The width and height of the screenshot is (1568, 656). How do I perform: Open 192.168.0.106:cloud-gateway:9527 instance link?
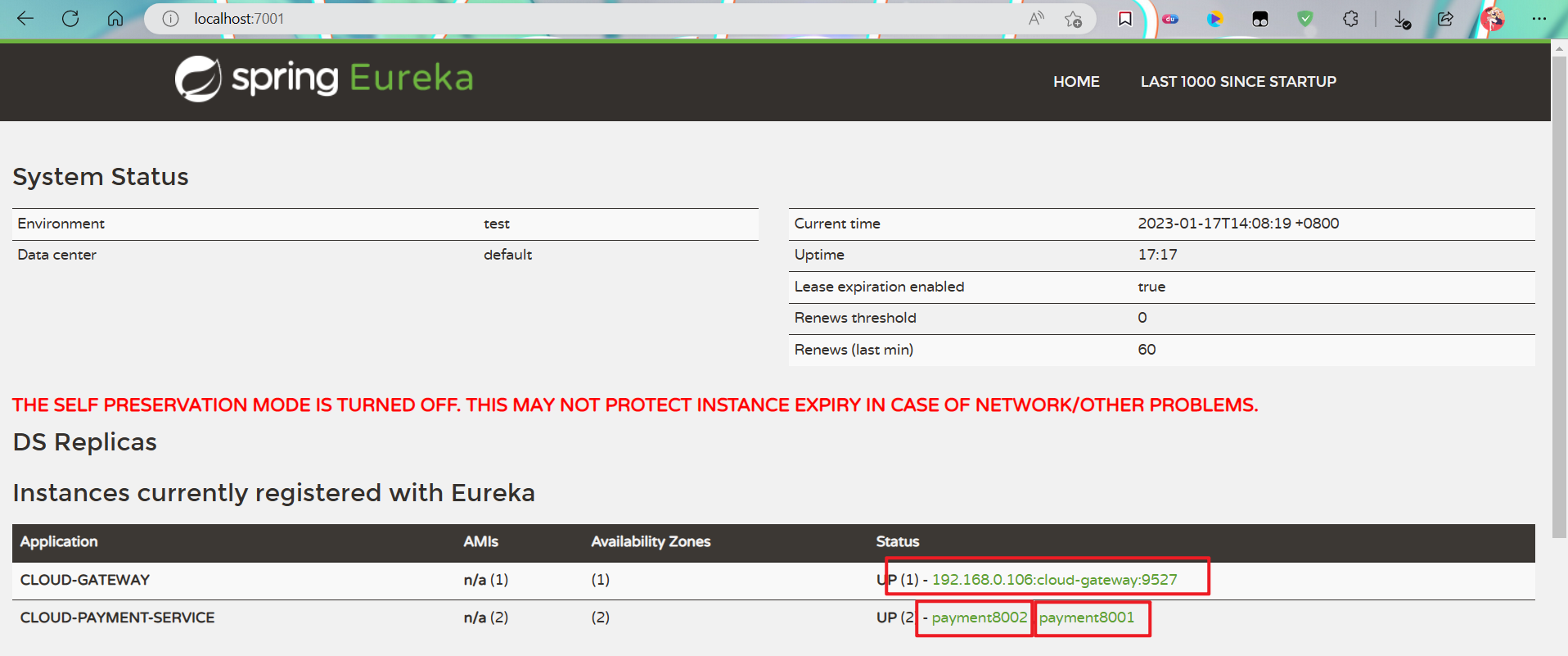[1054, 580]
